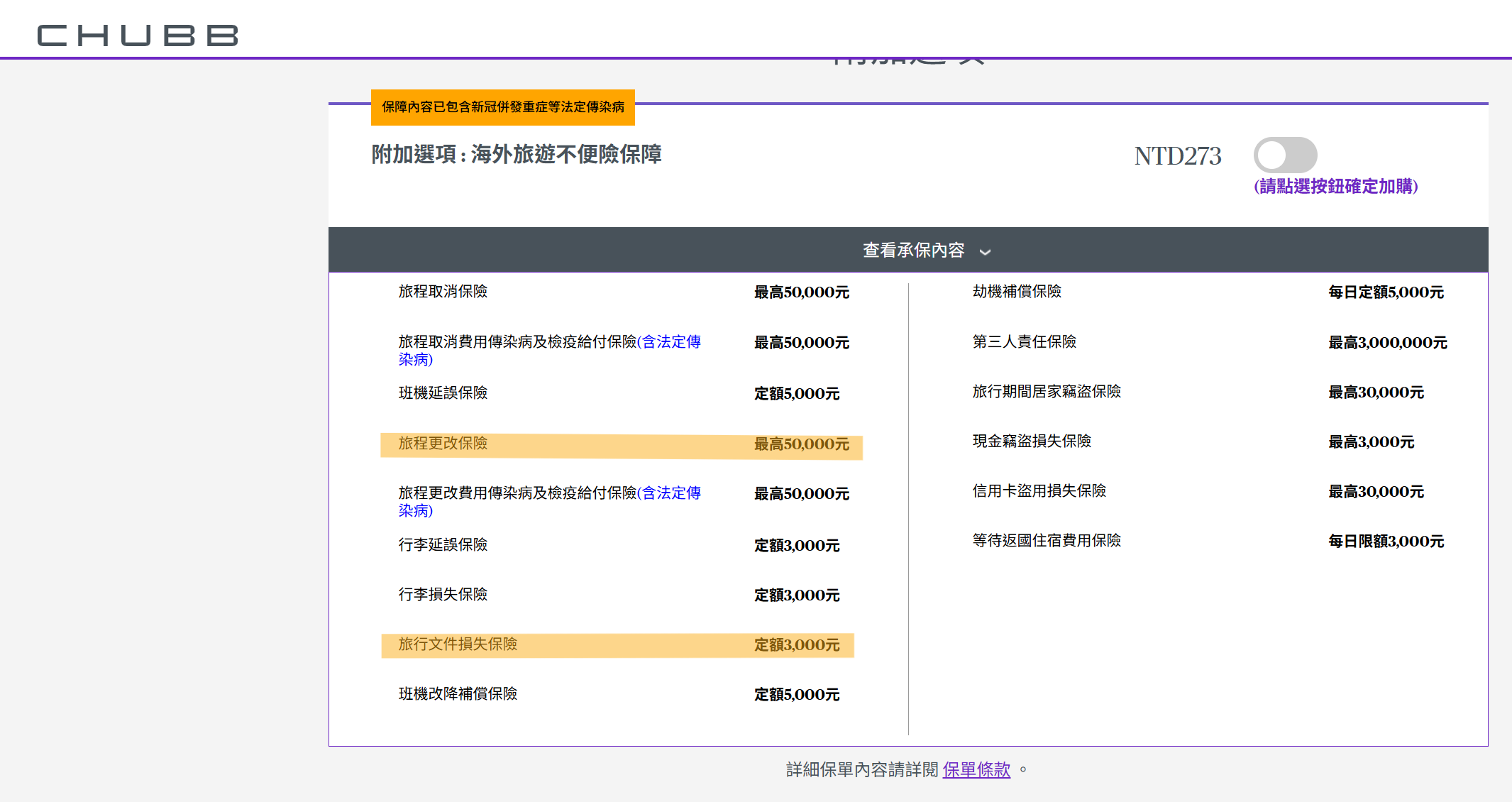Image resolution: width=1512 pixels, height=802 pixels.
Task: Click 等待返國住宿費用保險 coverage item
Action: pyautogui.click(x=1046, y=541)
